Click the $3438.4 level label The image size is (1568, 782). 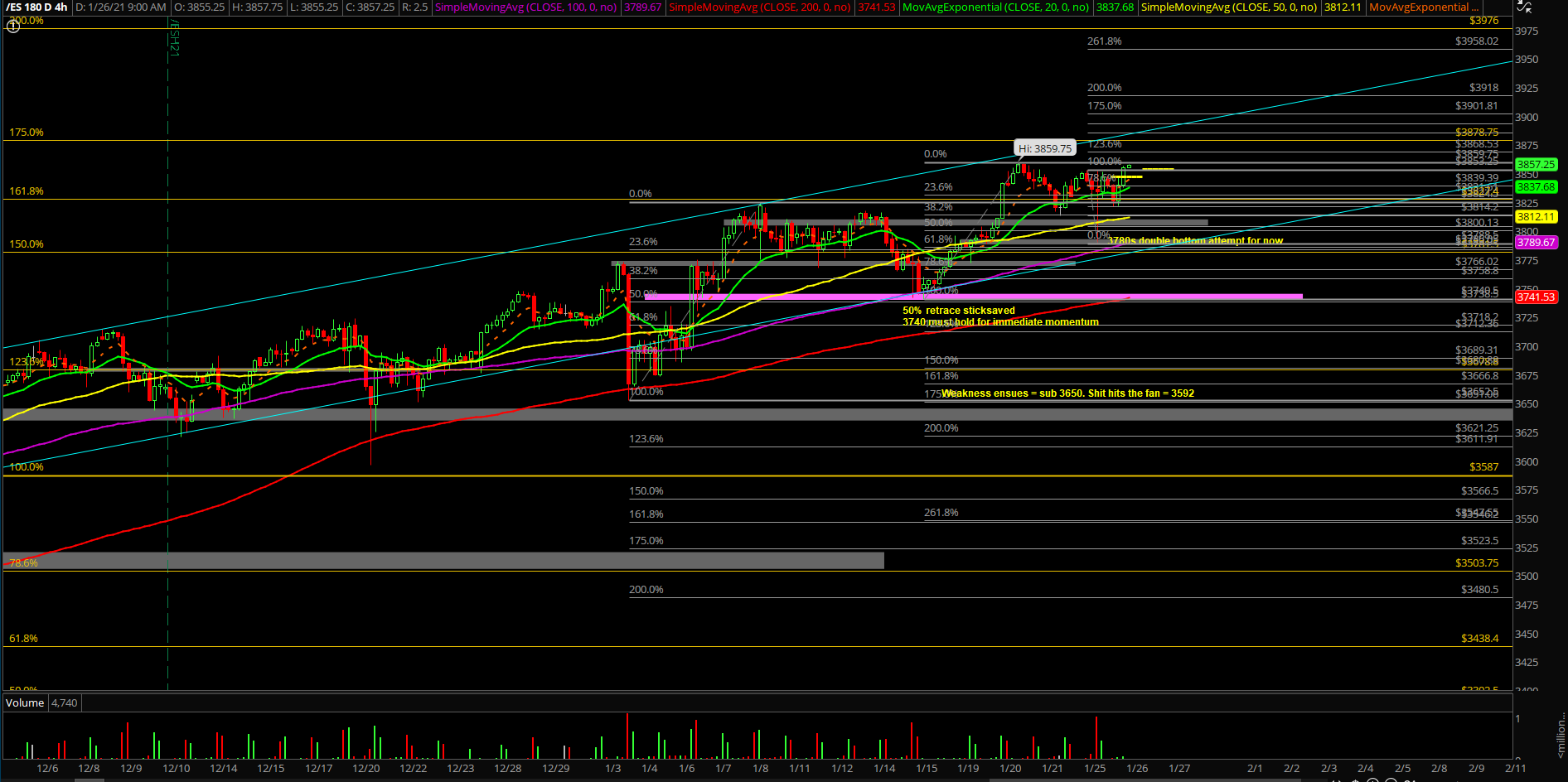point(1479,639)
